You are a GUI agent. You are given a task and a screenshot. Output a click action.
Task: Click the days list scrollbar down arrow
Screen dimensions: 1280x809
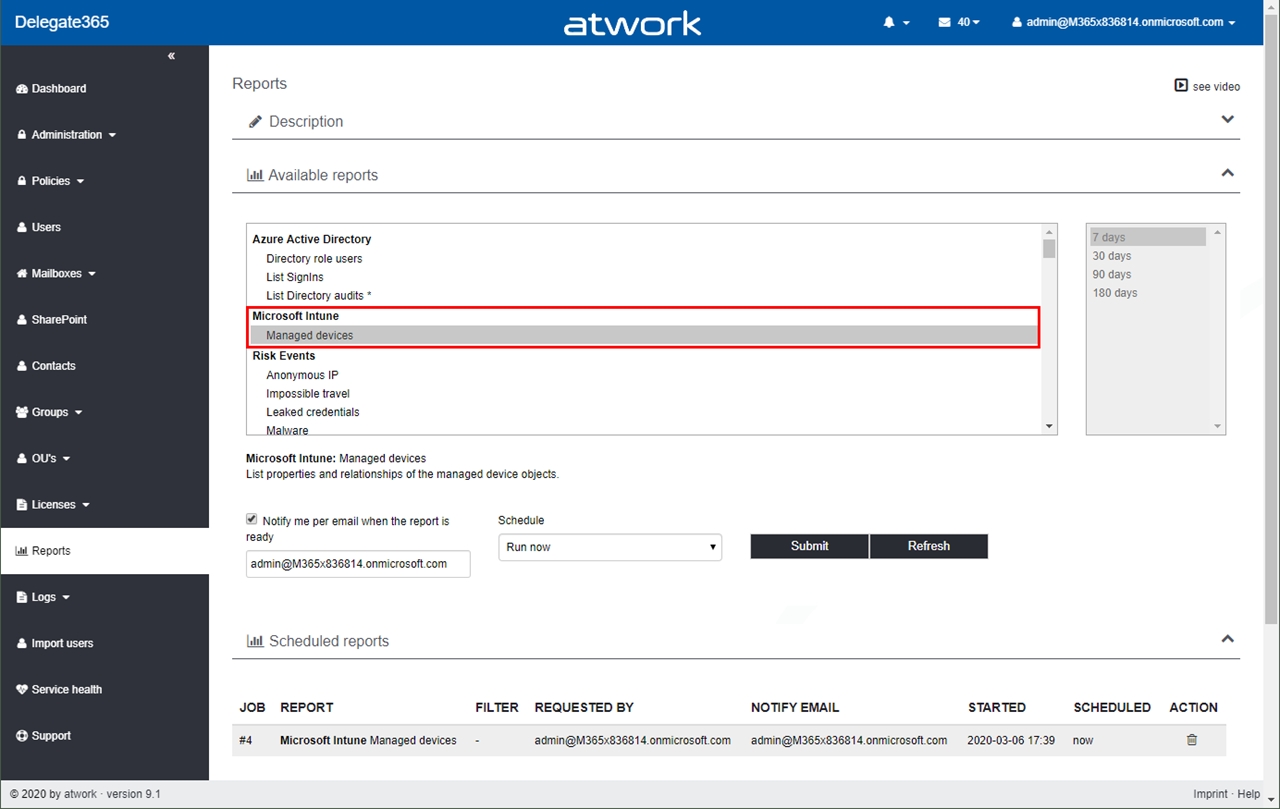pyautogui.click(x=1217, y=426)
